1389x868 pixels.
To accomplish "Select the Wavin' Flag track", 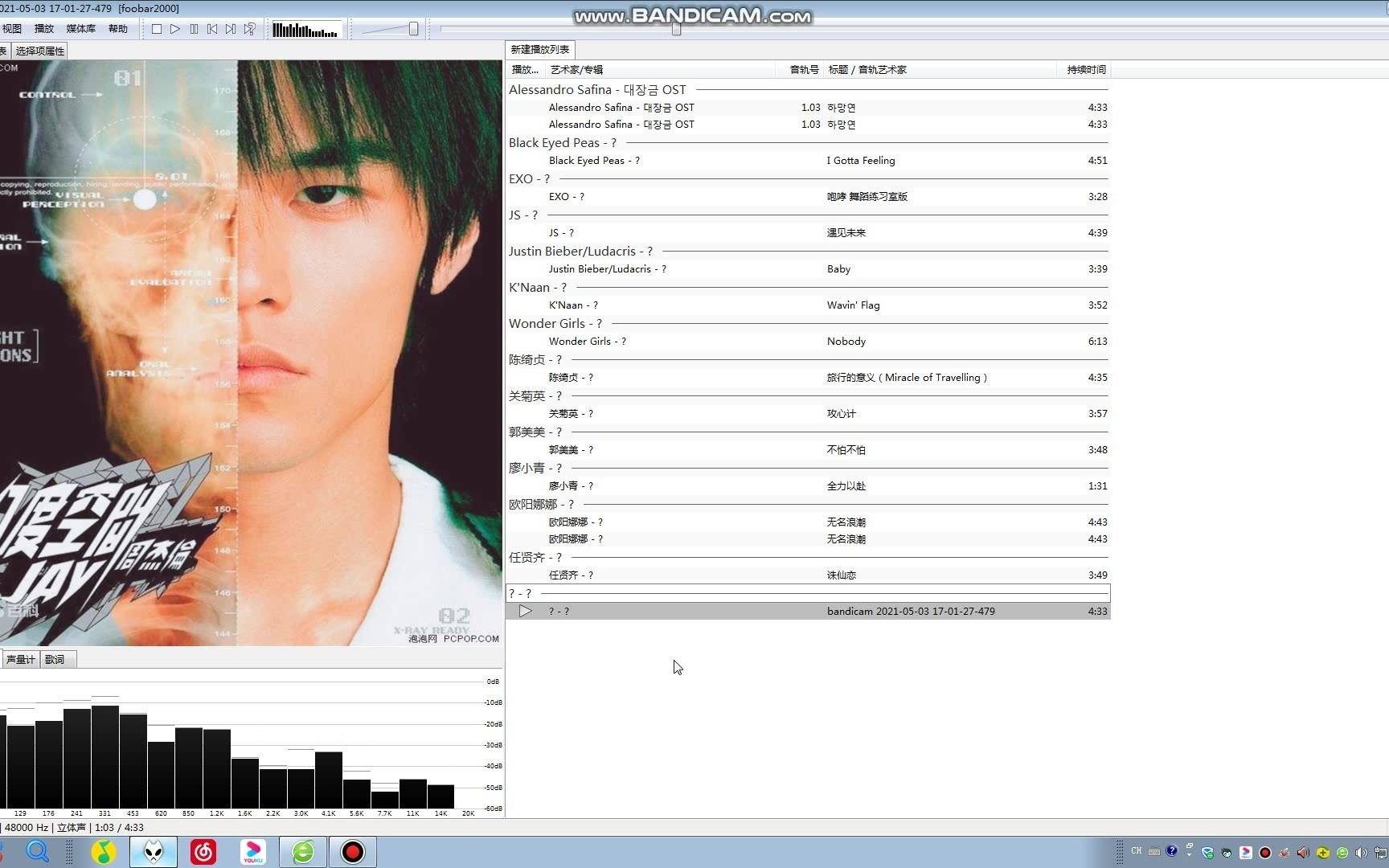I will pos(808,305).
